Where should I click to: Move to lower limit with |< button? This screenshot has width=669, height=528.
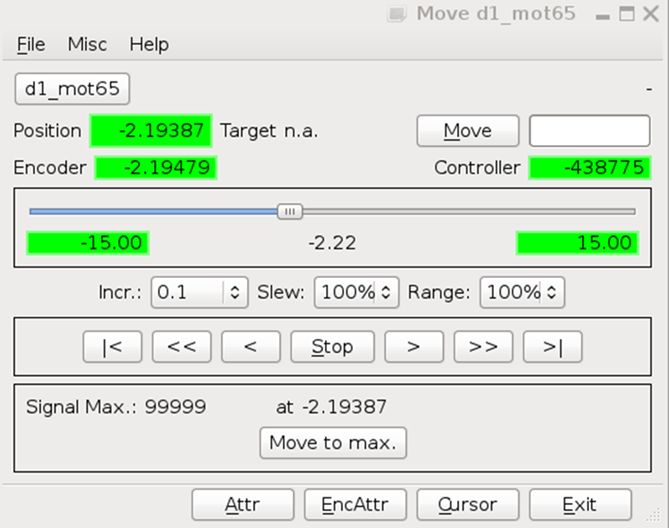[112, 347]
